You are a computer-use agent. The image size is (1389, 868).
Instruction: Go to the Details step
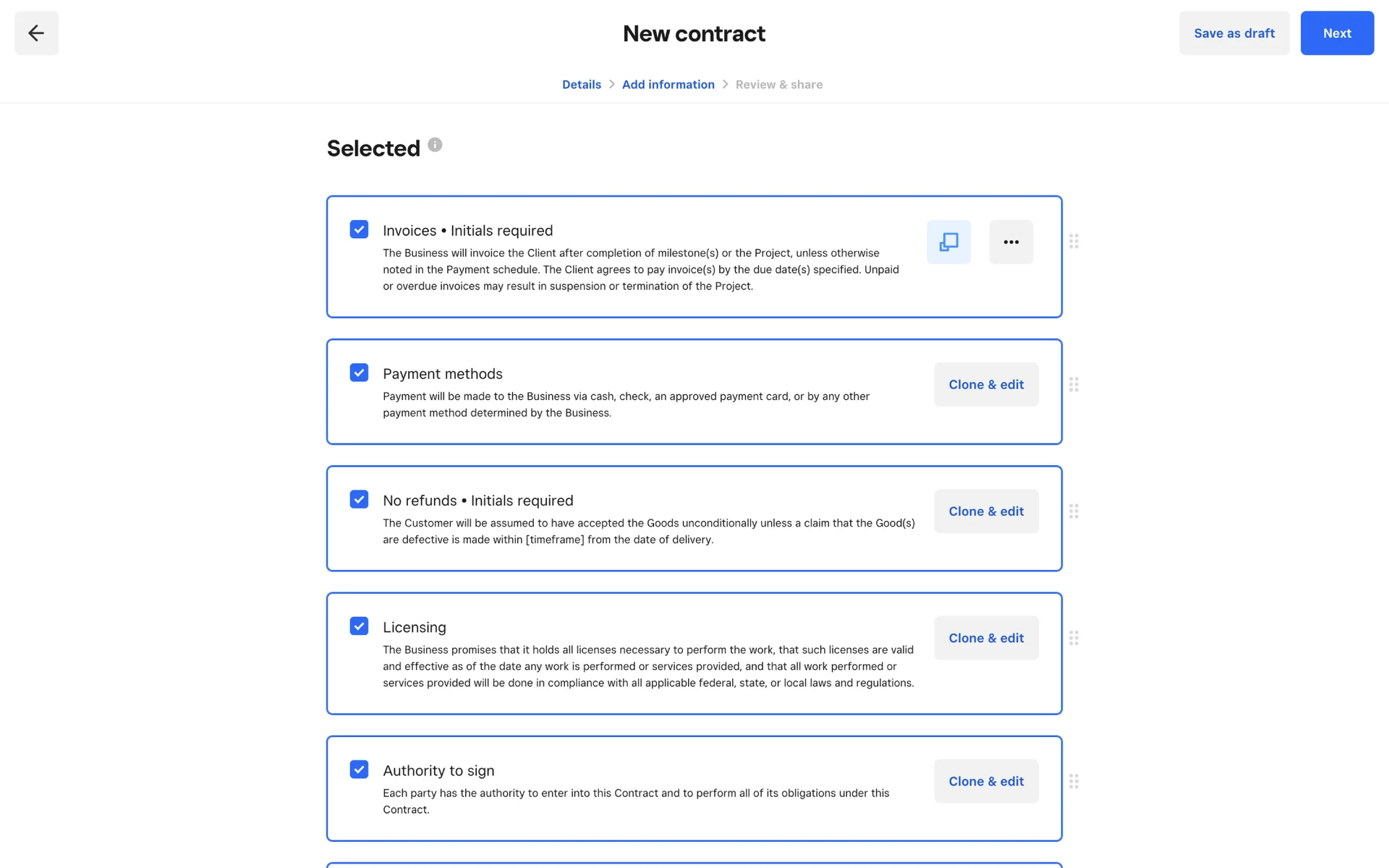tap(581, 85)
